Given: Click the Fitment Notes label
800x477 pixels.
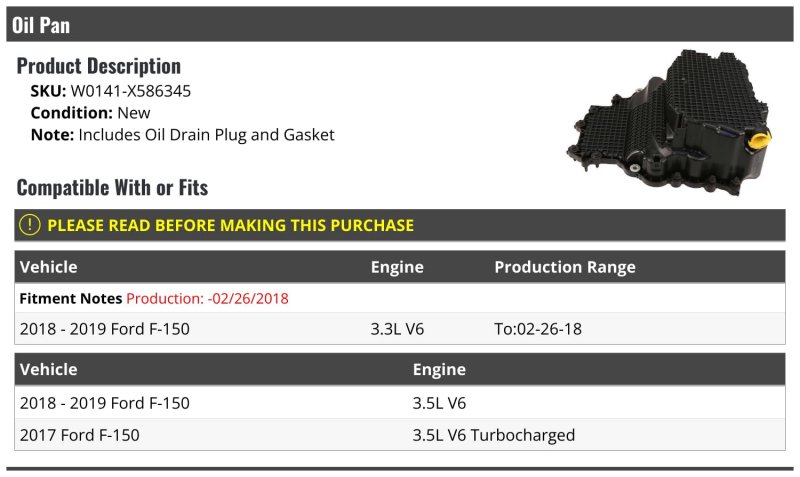Looking at the screenshot, I should [70, 298].
